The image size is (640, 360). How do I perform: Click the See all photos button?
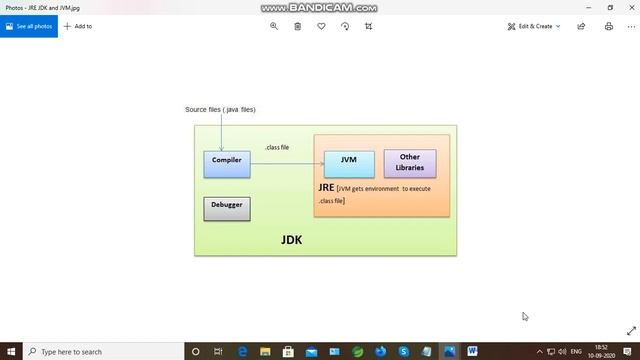point(29,26)
